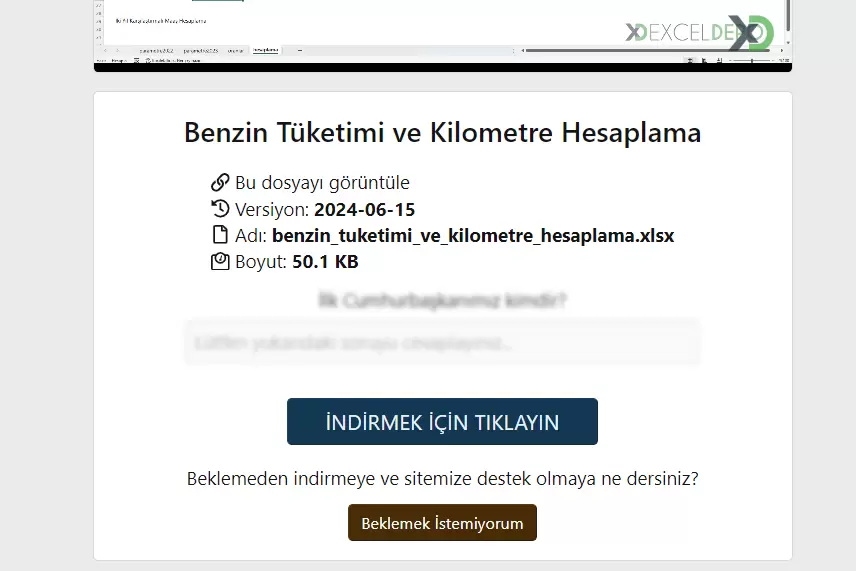Focus the blurred answer input field
This screenshot has width=856, height=571.
(x=442, y=342)
